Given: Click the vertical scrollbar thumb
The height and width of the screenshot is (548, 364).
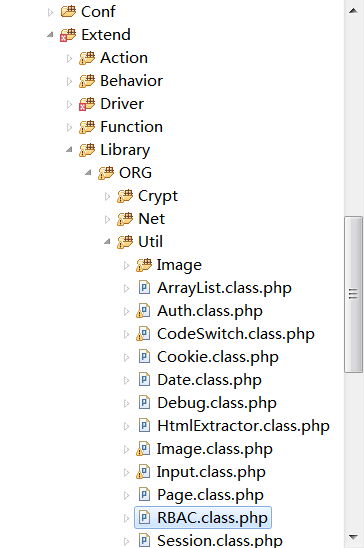Looking at the screenshot, I should (x=354, y=295).
